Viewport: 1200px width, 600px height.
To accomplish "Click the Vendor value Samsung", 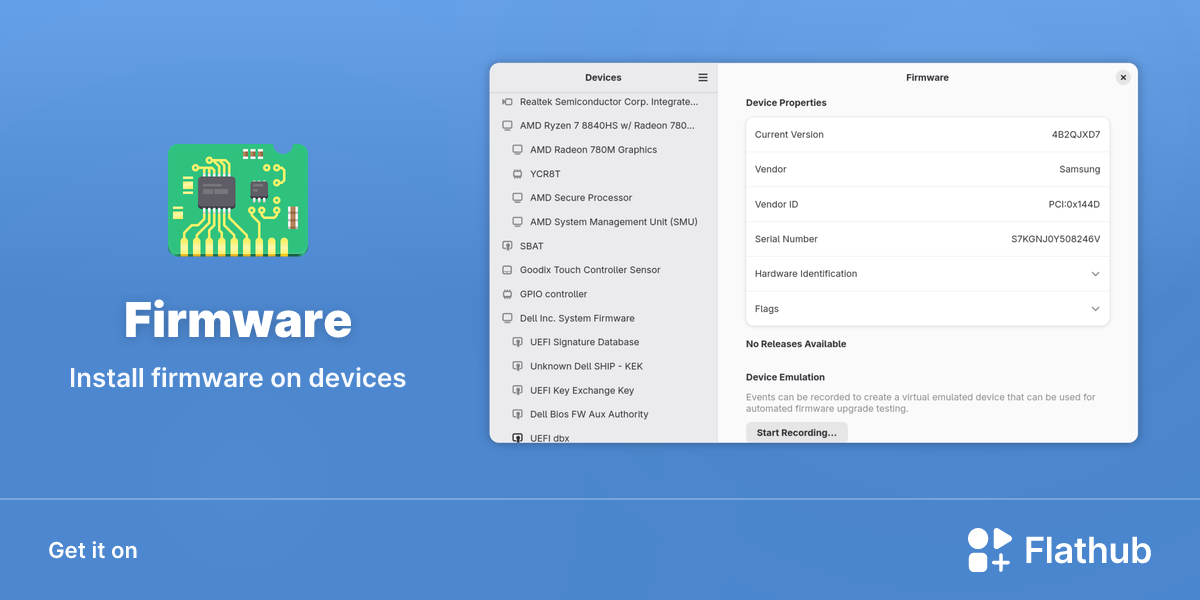I will (1080, 169).
